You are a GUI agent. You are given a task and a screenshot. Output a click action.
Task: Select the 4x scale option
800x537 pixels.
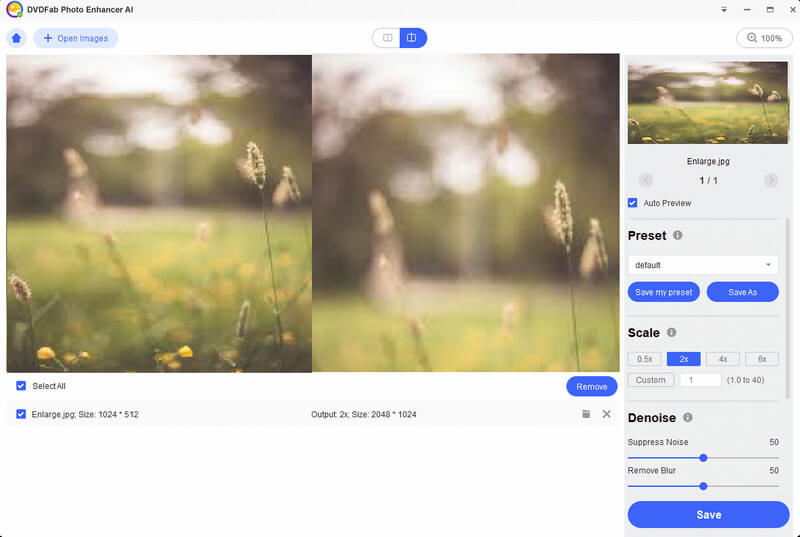722,359
